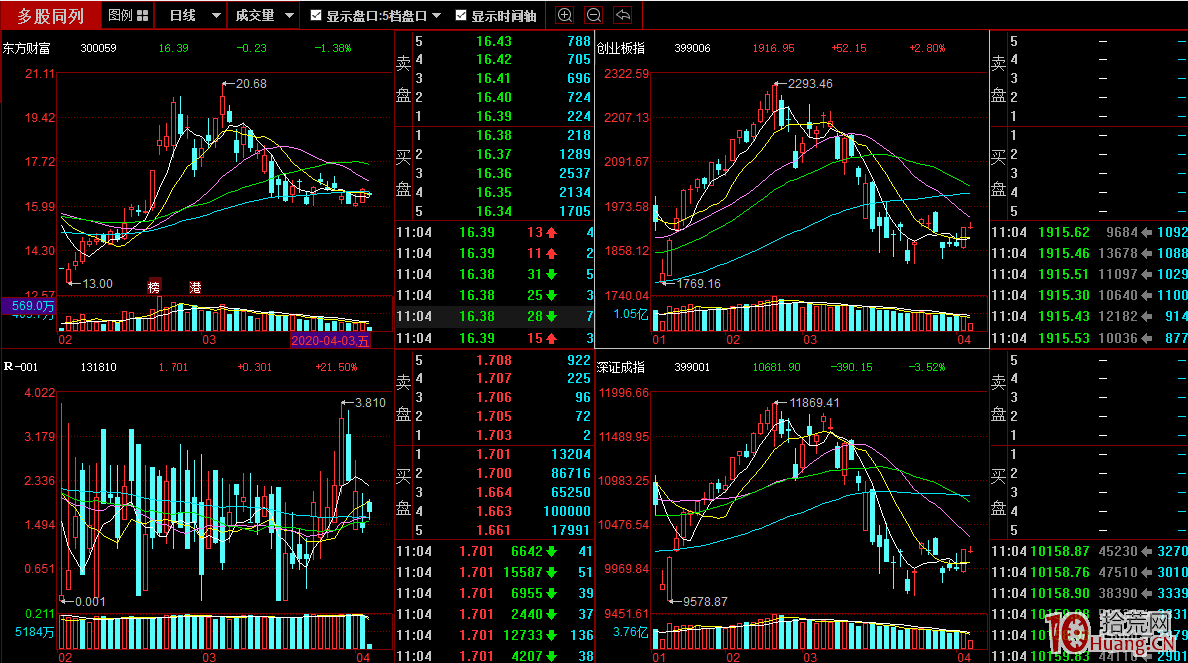The image size is (1188, 663).
Task: Click the 1769.16 low marker on 创业板指
Action: [x=699, y=283]
